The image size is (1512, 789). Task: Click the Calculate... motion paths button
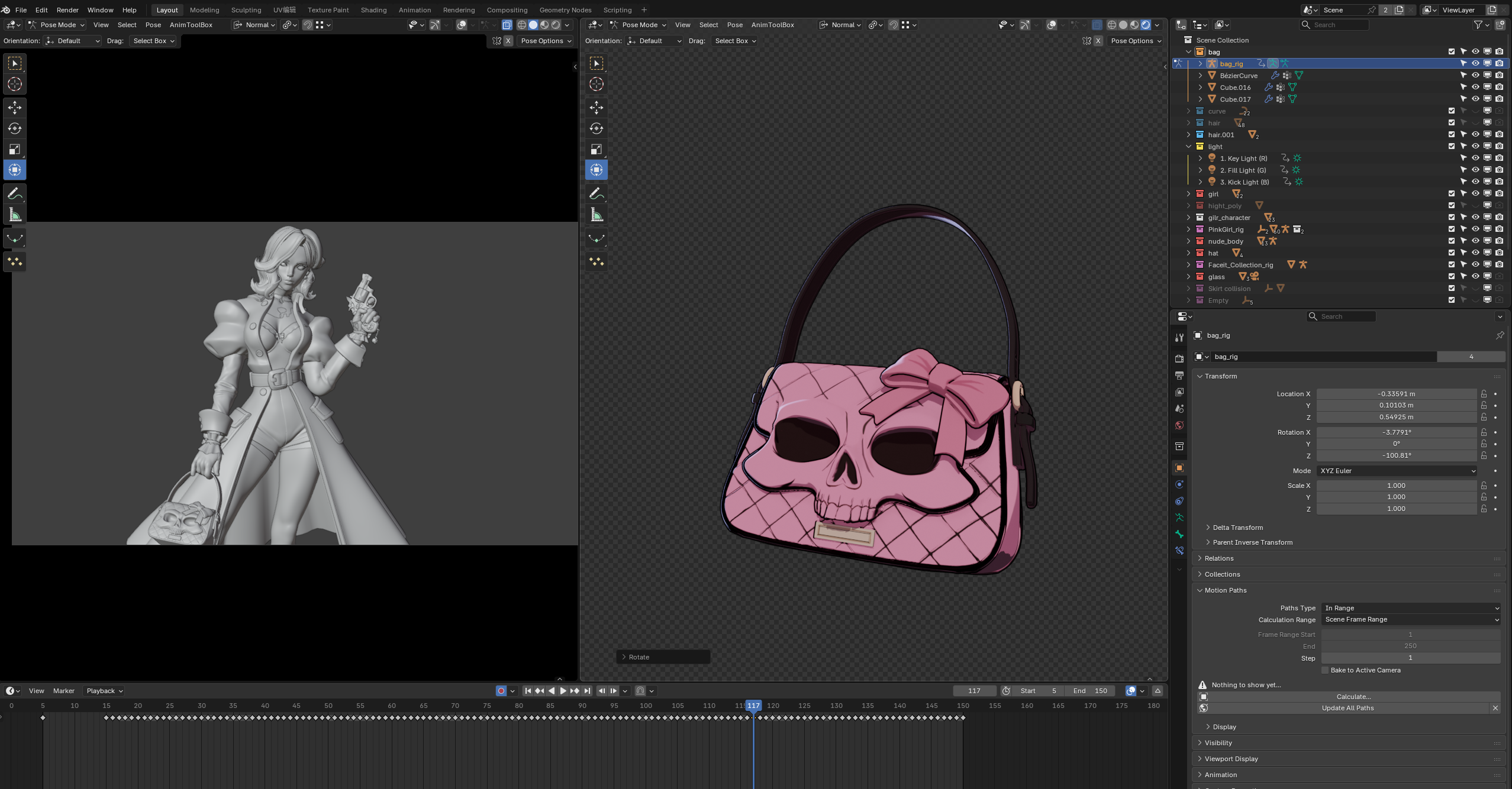1353,697
